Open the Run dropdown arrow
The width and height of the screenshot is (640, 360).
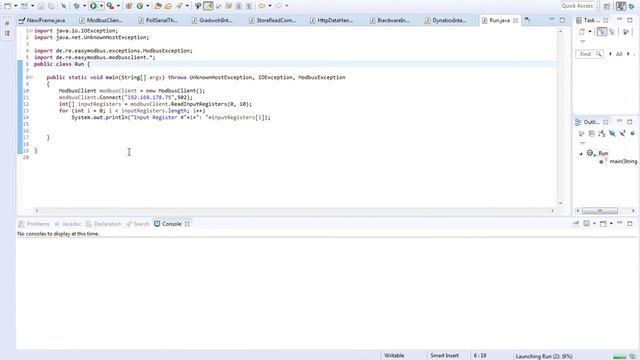[x=101, y=6]
